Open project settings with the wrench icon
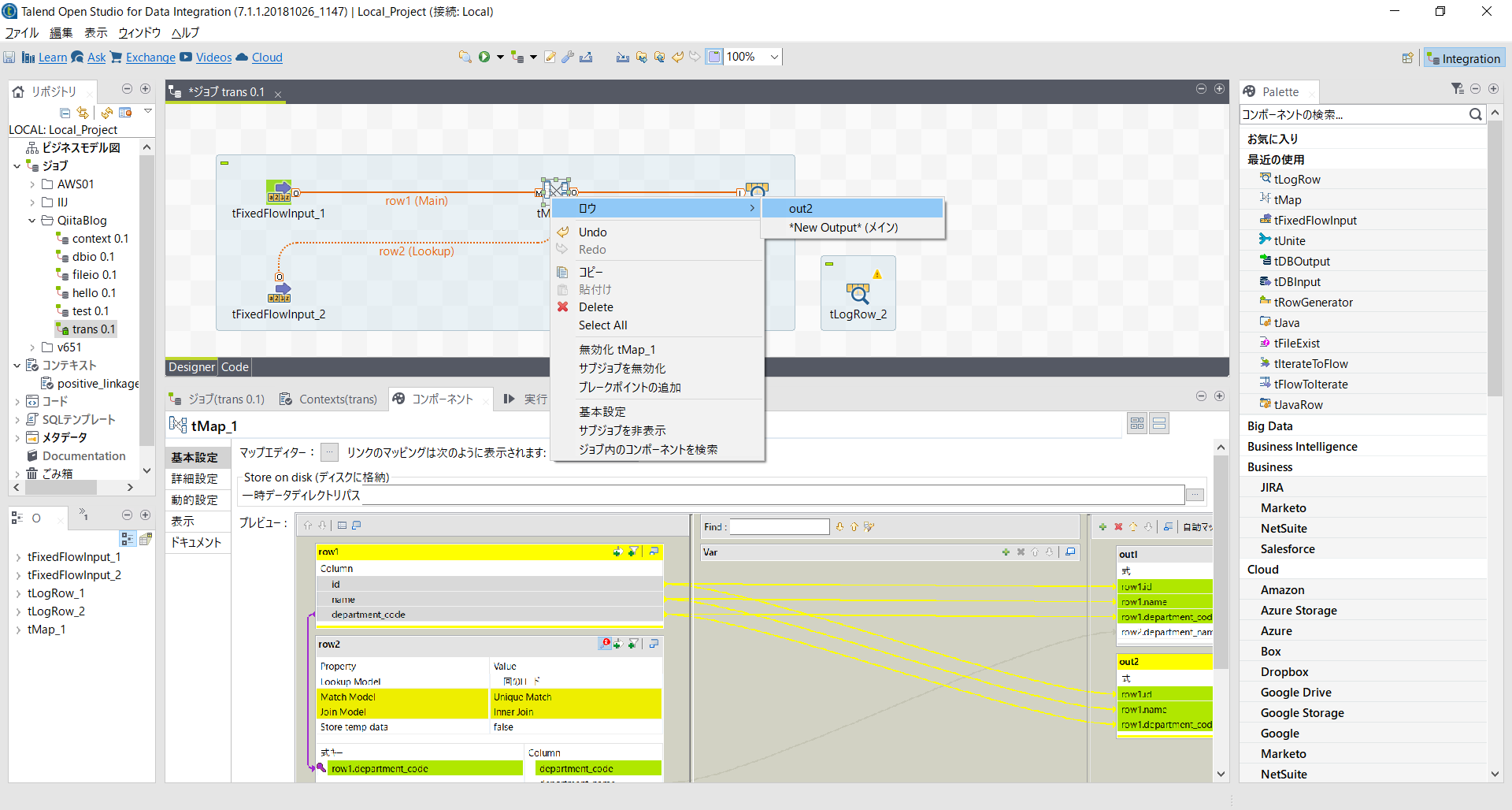 point(568,57)
